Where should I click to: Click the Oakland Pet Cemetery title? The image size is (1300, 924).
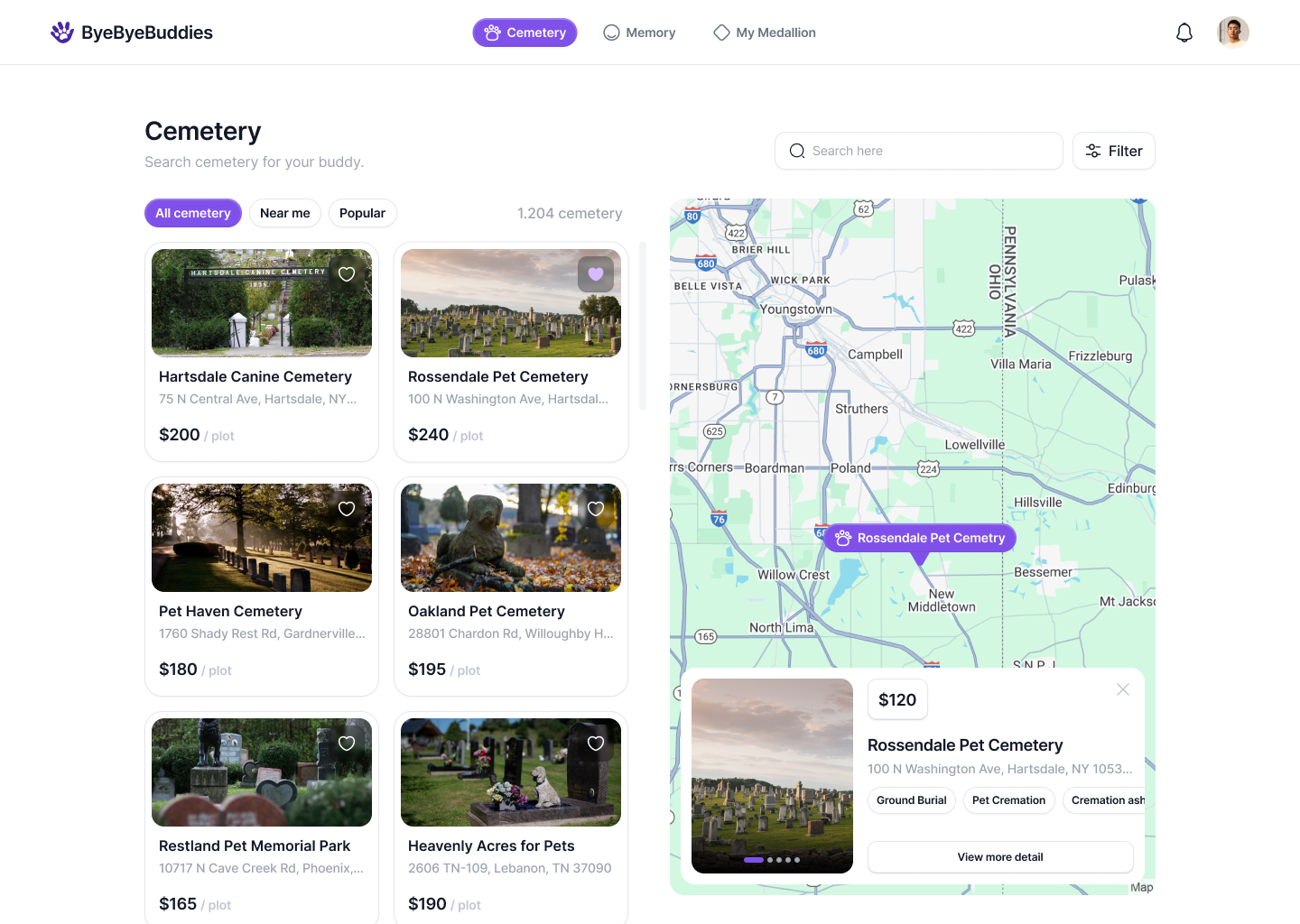487,612
